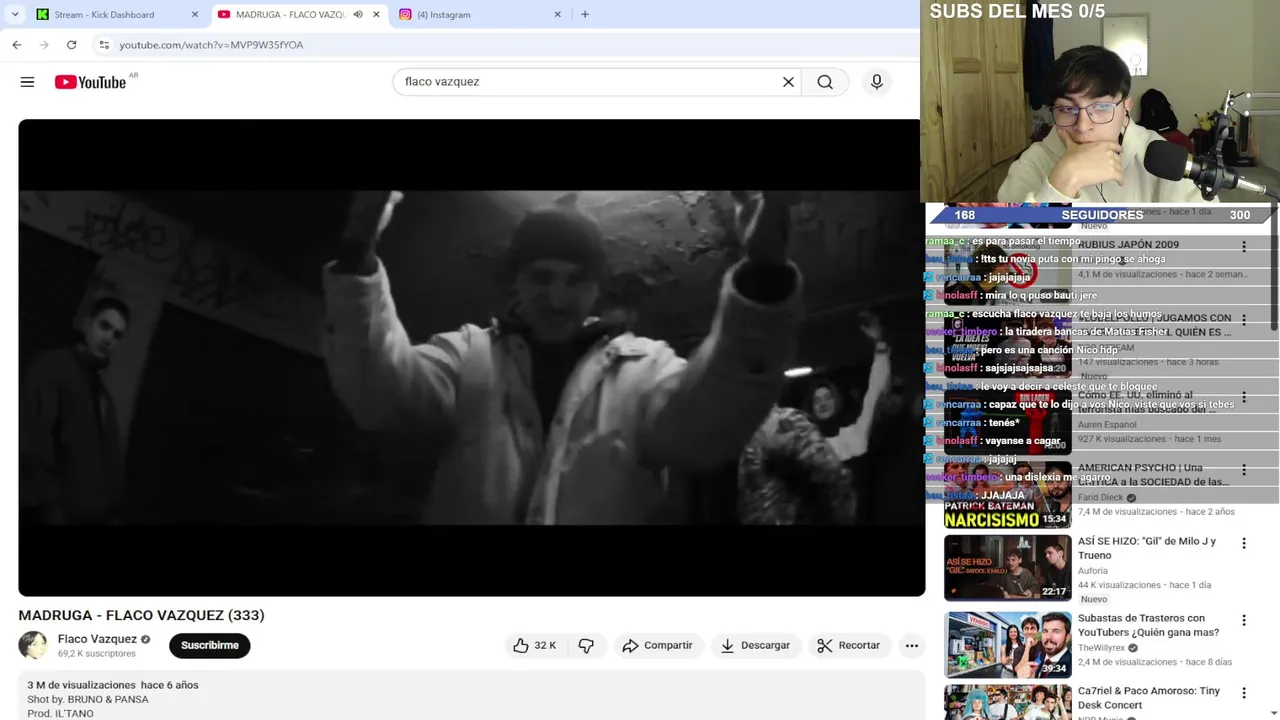Image resolution: width=1280 pixels, height=720 pixels.
Task: Click the RUBIUS JAPÓN 2009 title
Action: coord(1128,244)
